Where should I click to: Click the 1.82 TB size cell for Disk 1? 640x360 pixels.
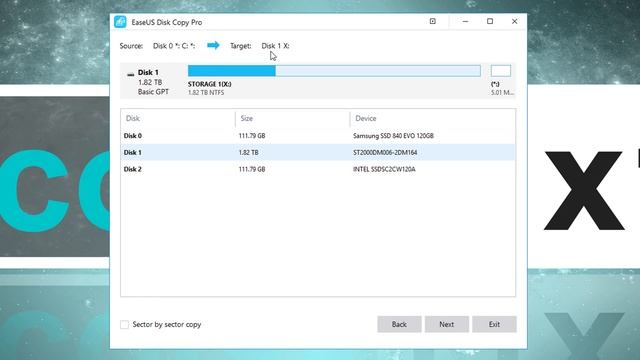coord(248,152)
